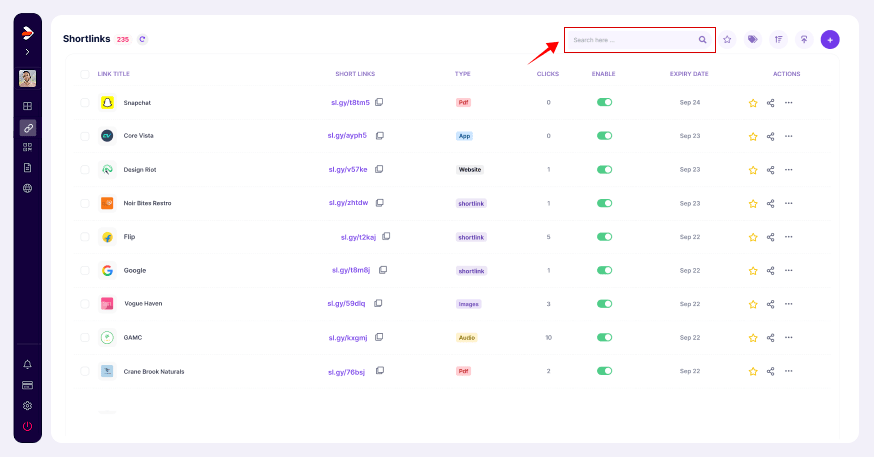Open more actions menu for Flip

[788, 237]
